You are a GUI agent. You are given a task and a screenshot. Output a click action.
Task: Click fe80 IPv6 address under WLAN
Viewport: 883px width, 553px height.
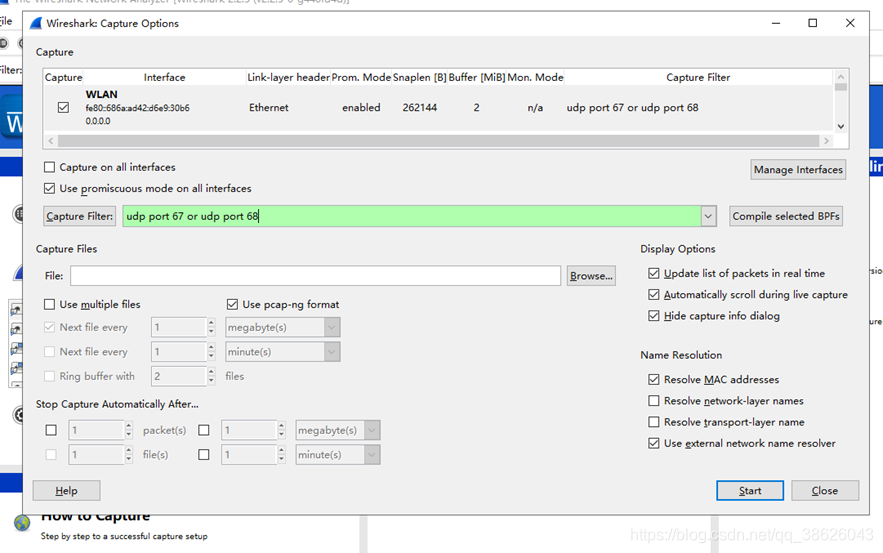coord(137,108)
